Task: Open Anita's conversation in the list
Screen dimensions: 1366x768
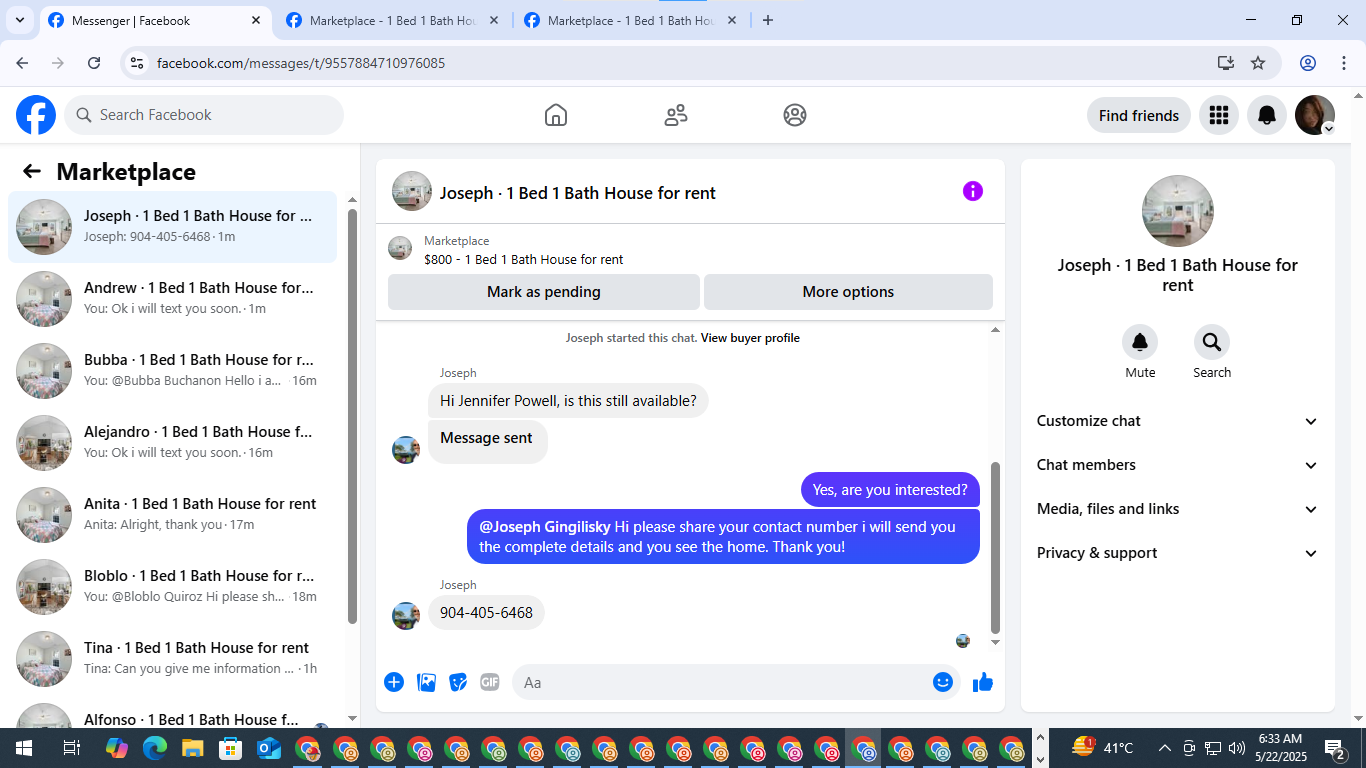Action: 173,515
